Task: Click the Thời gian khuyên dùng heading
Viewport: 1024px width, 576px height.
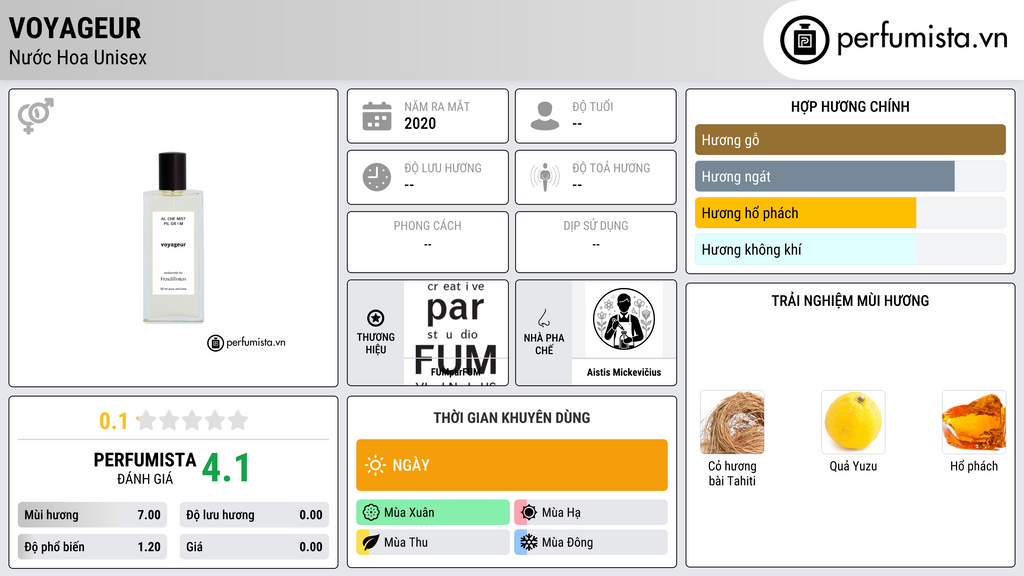Action: (512, 418)
